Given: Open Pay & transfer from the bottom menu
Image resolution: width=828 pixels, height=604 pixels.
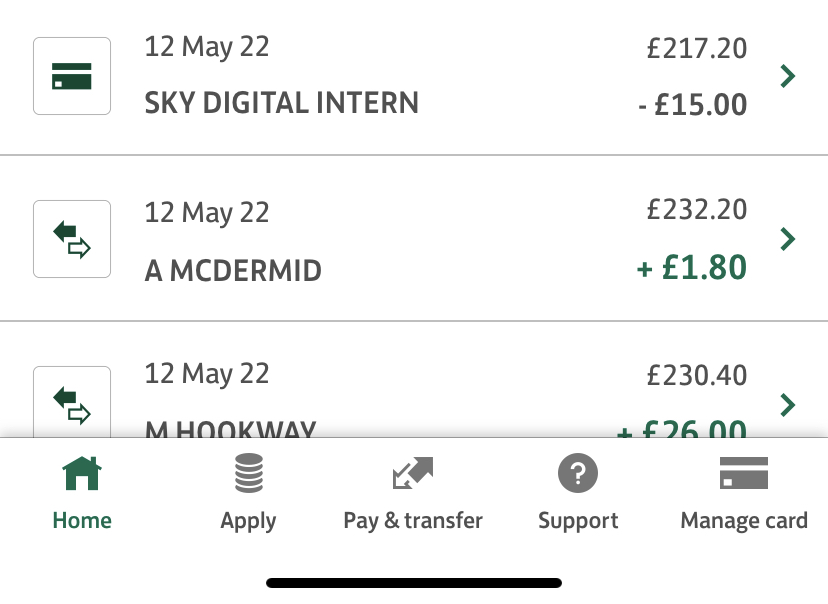Looking at the screenshot, I should pos(413,493).
